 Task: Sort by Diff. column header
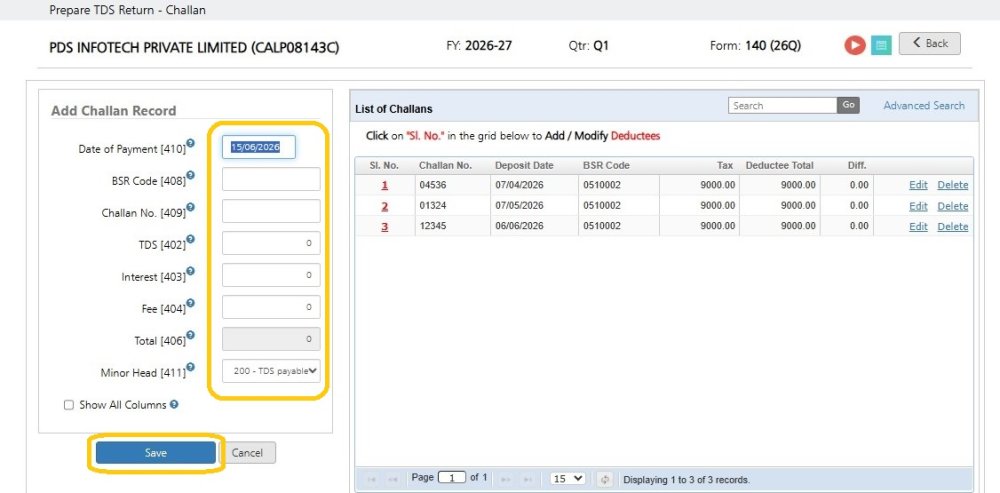point(857,165)
